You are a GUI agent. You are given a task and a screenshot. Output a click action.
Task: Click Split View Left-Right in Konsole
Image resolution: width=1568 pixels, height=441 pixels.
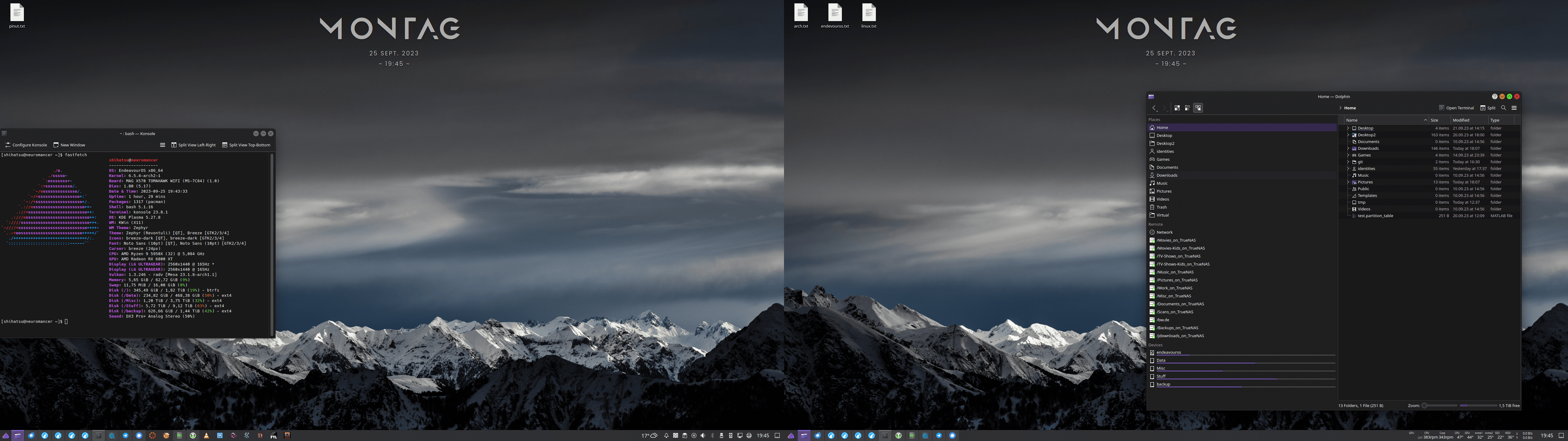[194, 145]
